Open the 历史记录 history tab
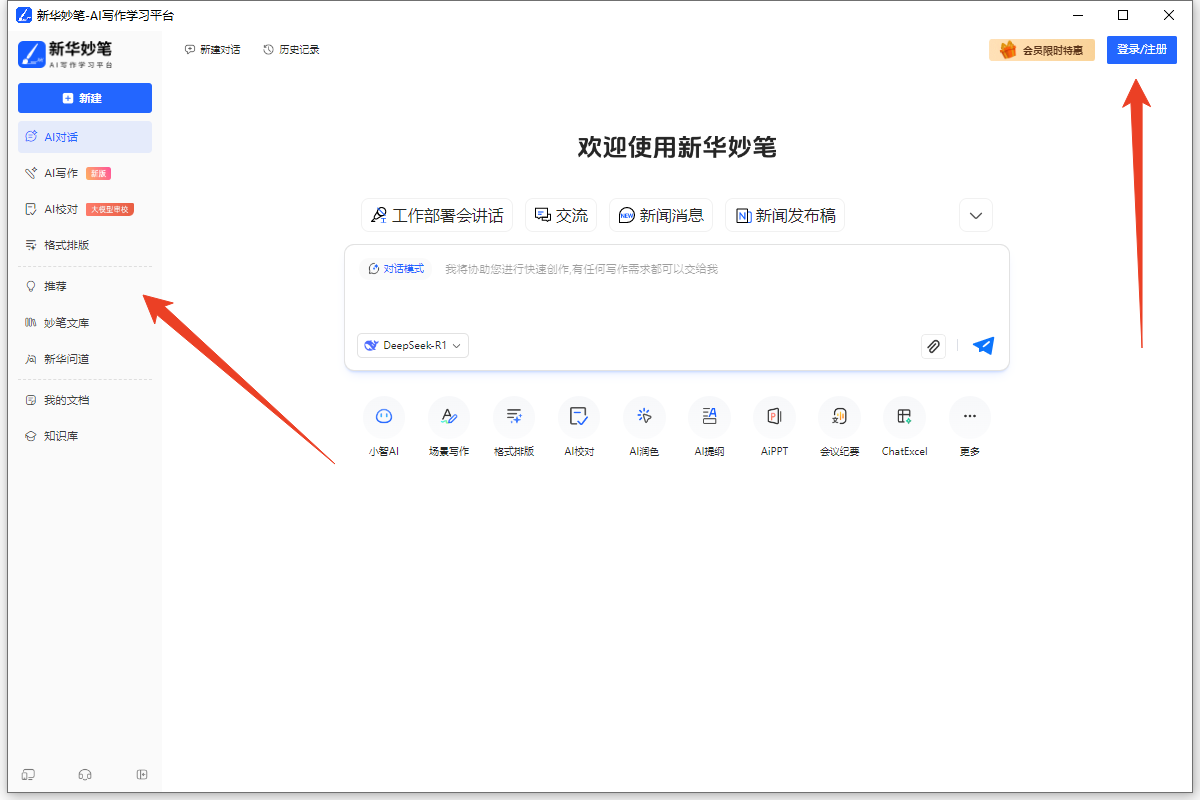The image size is (1200, 800). (290, 48)
